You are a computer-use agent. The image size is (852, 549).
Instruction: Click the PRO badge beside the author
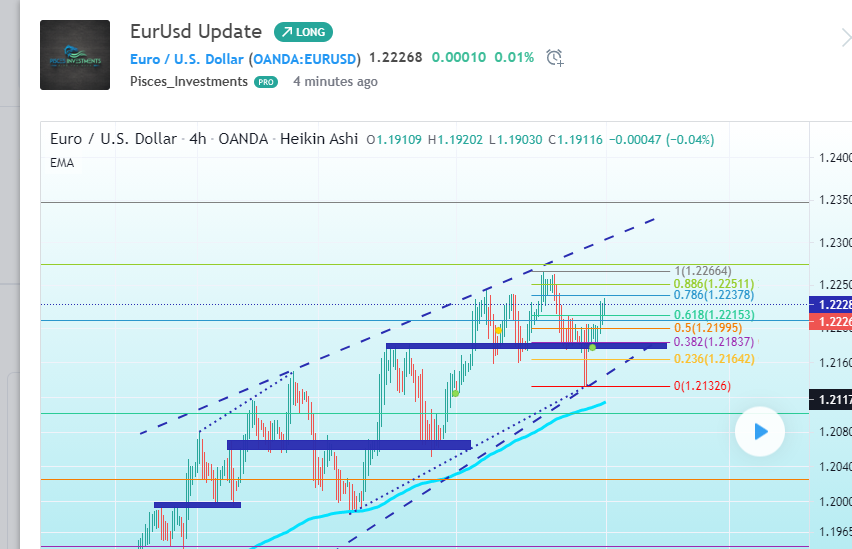(x=266, y=82)
